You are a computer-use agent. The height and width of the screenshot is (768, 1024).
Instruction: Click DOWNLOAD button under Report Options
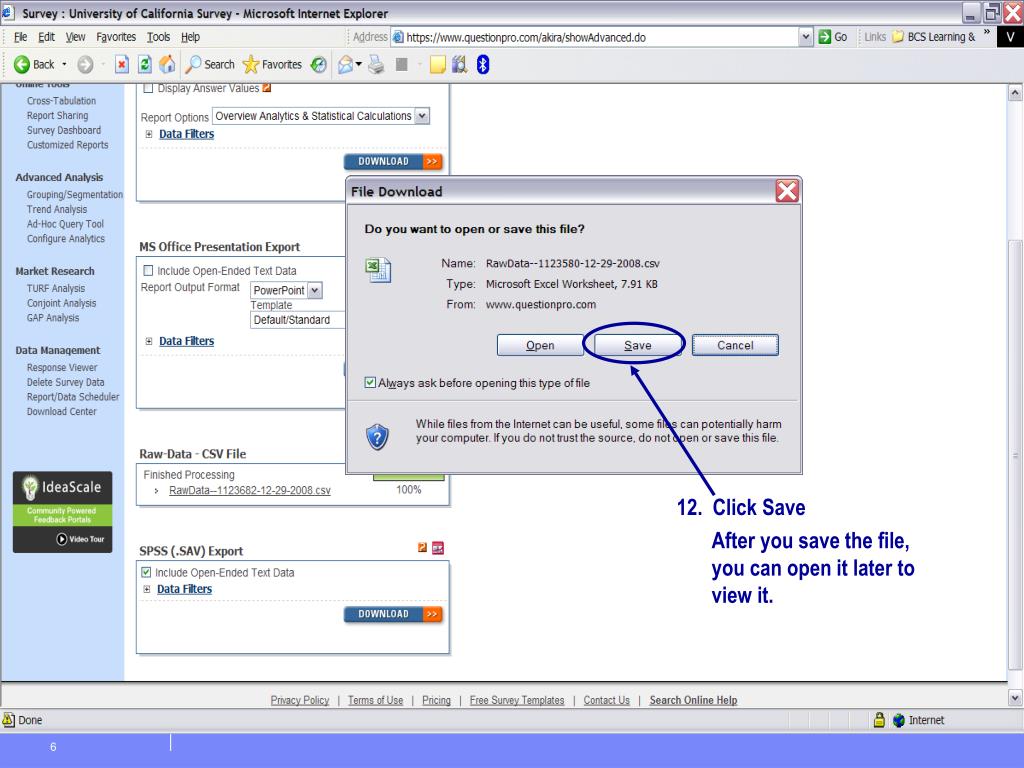[393, 161]
